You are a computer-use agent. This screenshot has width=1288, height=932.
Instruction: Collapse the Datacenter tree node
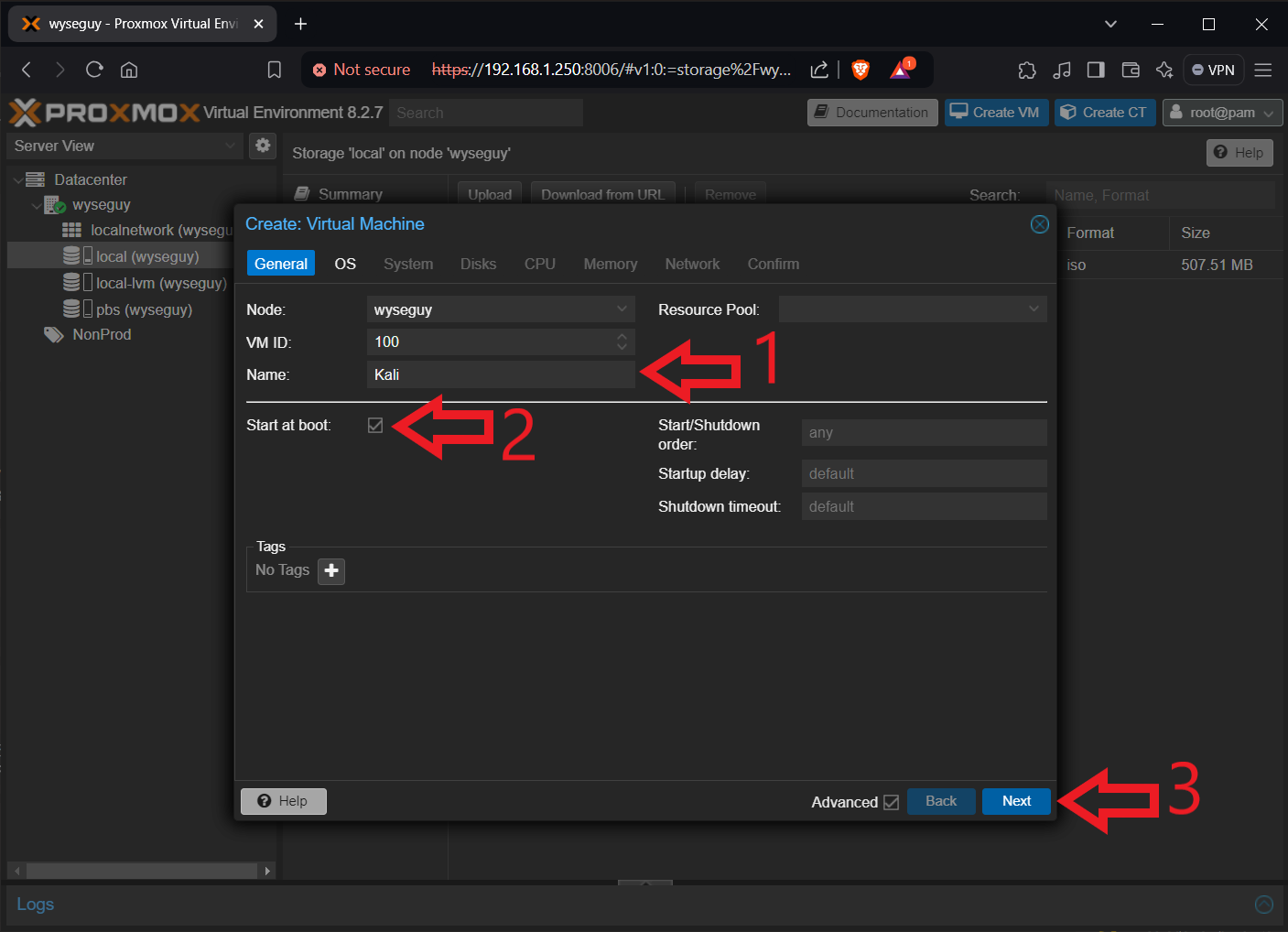click(18, 180)
